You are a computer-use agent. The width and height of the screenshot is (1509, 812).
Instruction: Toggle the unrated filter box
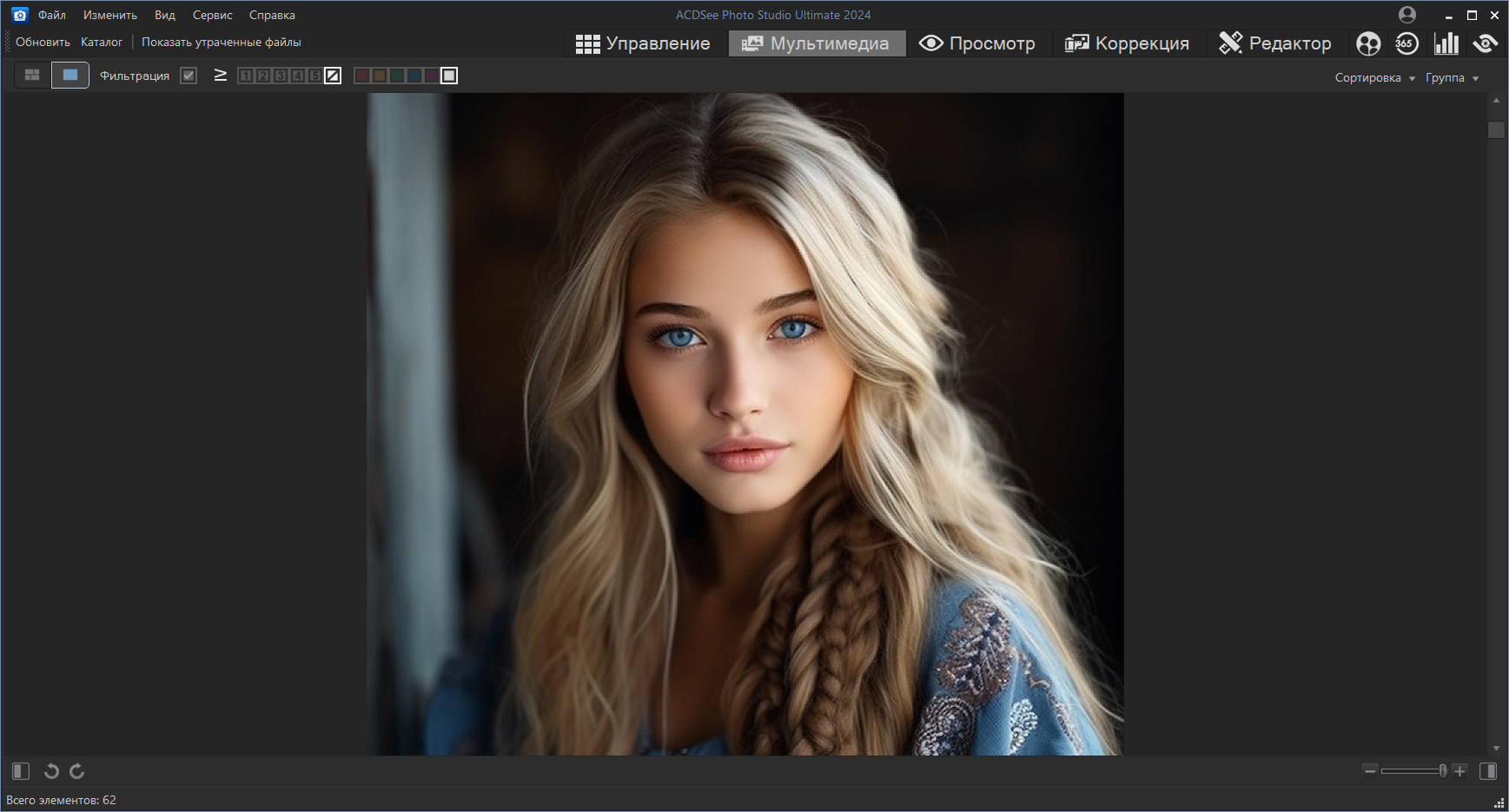(333, 76)
